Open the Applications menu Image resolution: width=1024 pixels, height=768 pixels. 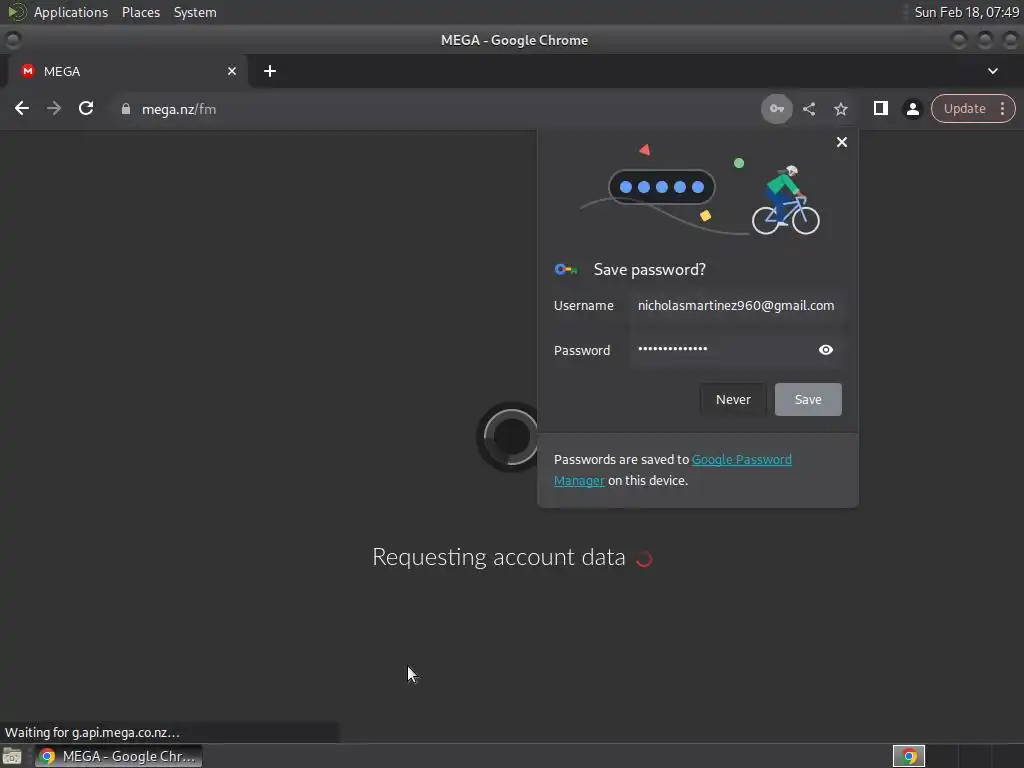[x=71, y=12]
